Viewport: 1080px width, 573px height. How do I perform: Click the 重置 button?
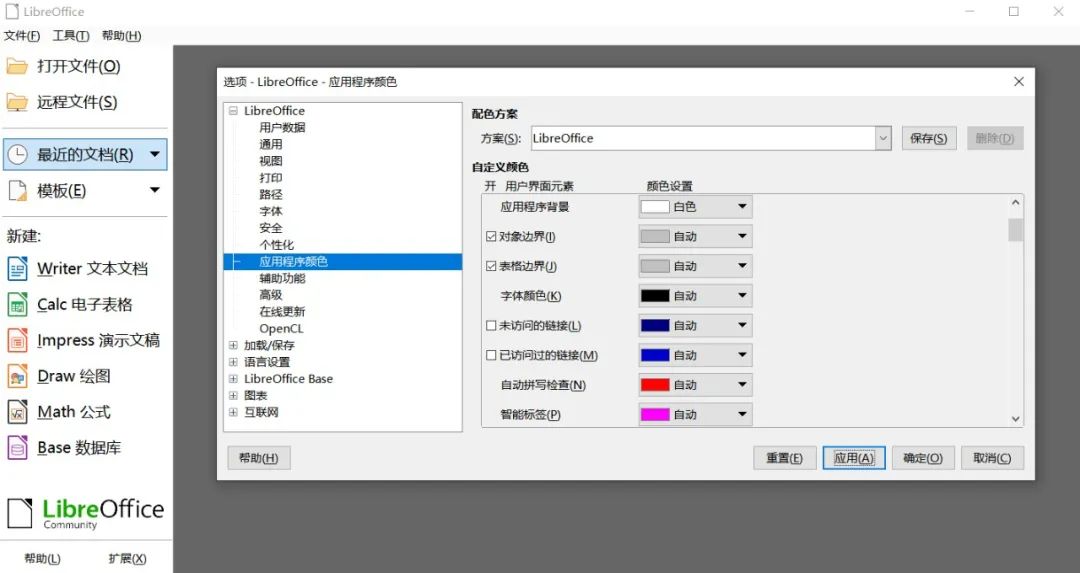click(x=785, y=458)
